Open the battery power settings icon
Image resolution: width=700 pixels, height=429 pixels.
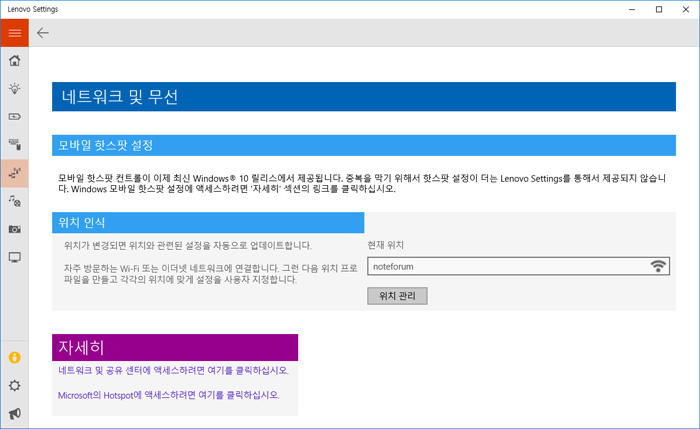coord(14,117)
